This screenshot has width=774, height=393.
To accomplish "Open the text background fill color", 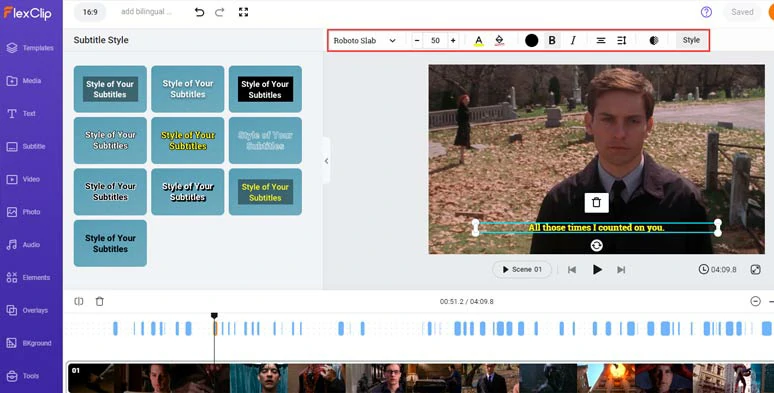I will [499, 41].
